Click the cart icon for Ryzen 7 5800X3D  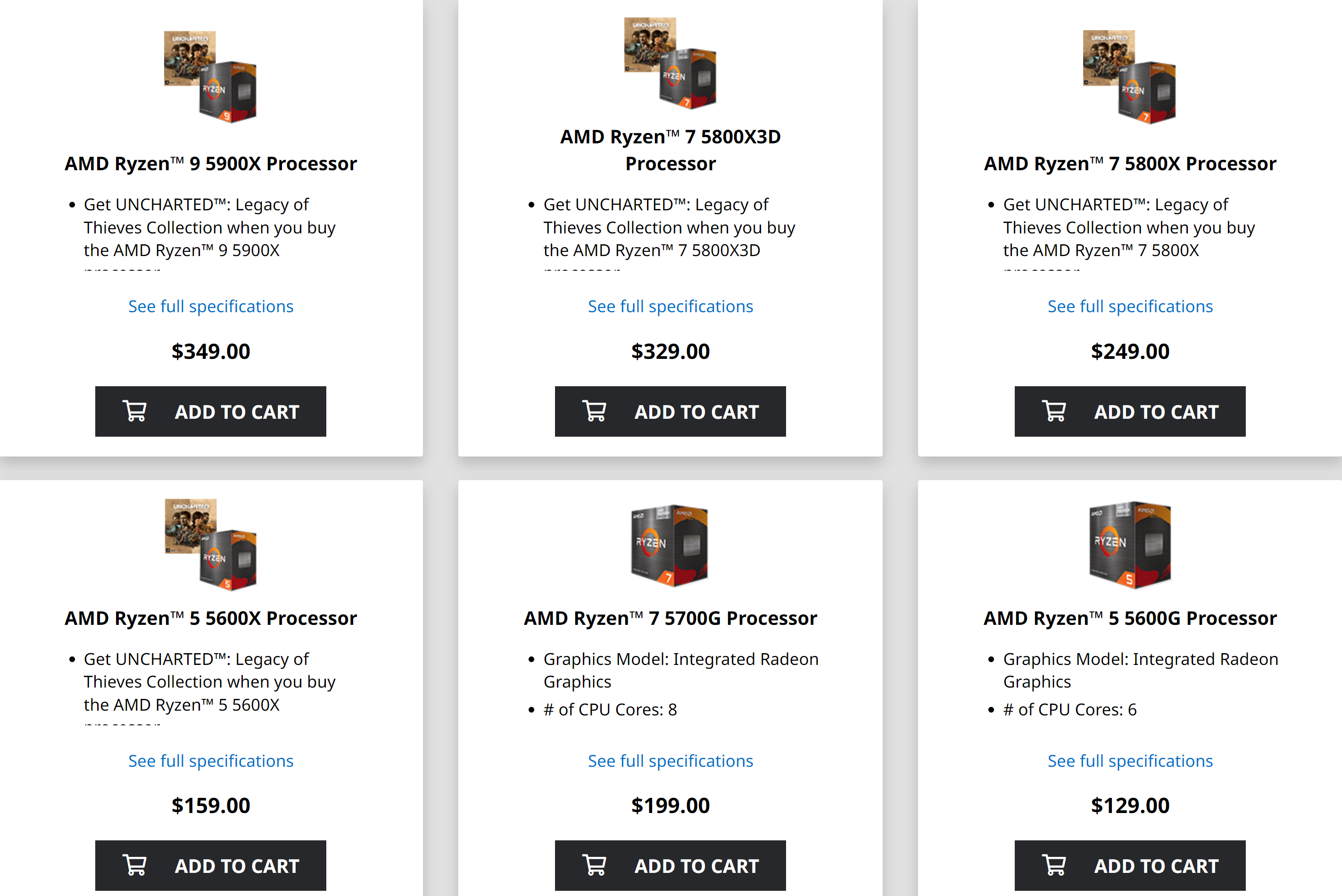(x=594, y=411)
